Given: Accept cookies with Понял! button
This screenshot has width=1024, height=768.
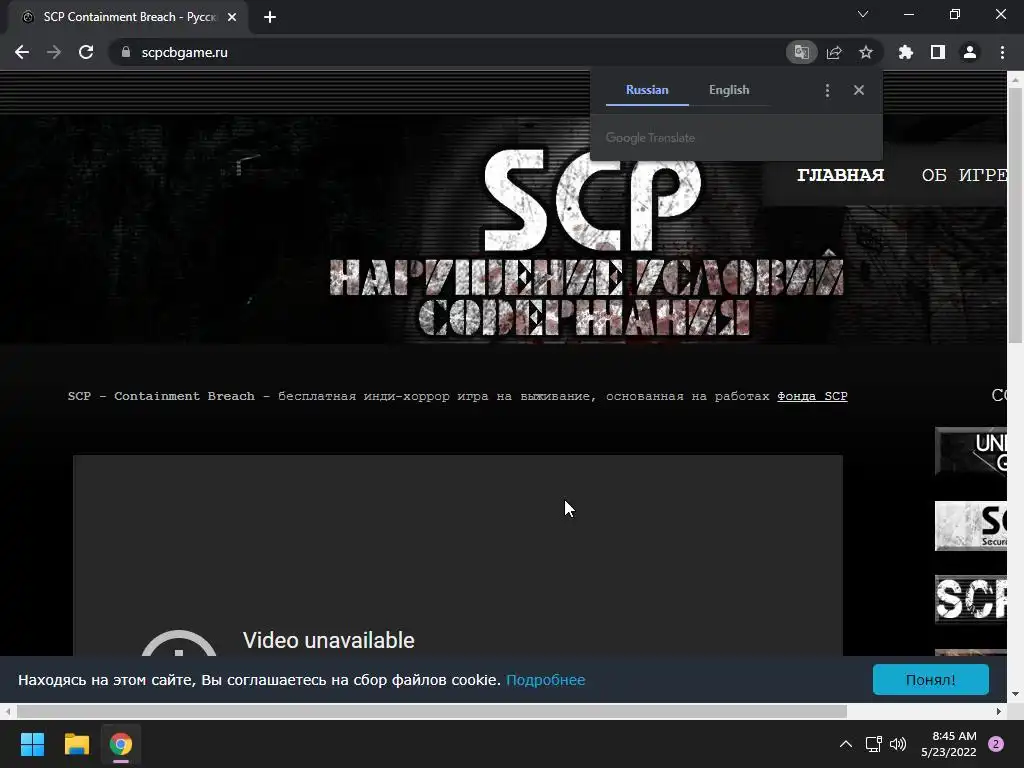Looking at the screenshot, I should coord(931,680).
